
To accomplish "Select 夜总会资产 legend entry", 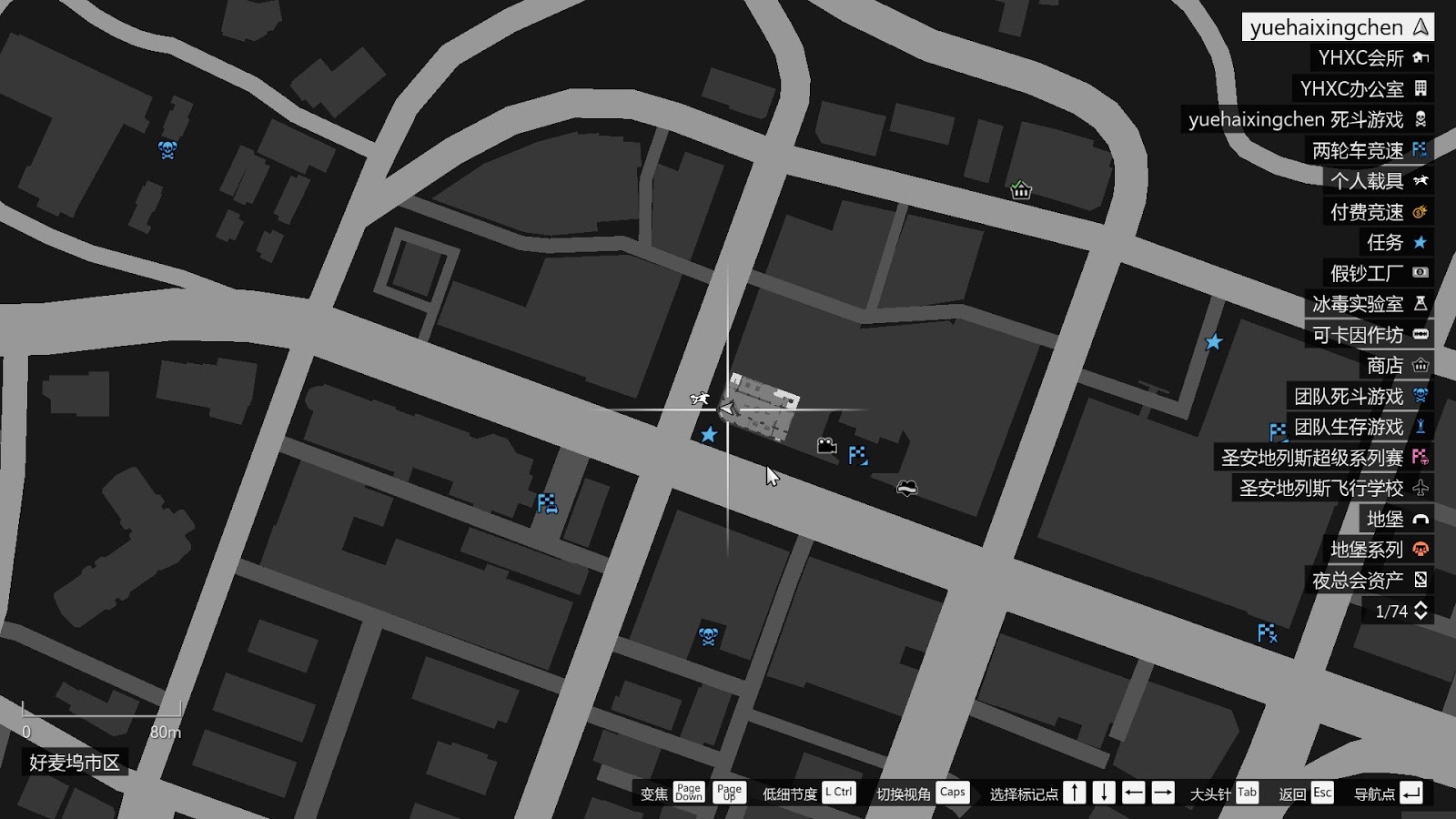I will (x=1370, y=581).
